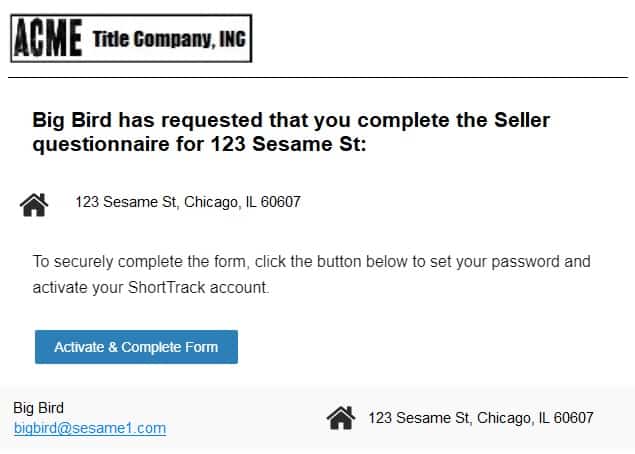
Task: Open the bigbird@sesame1.com email link
Action: pos(90,428)
